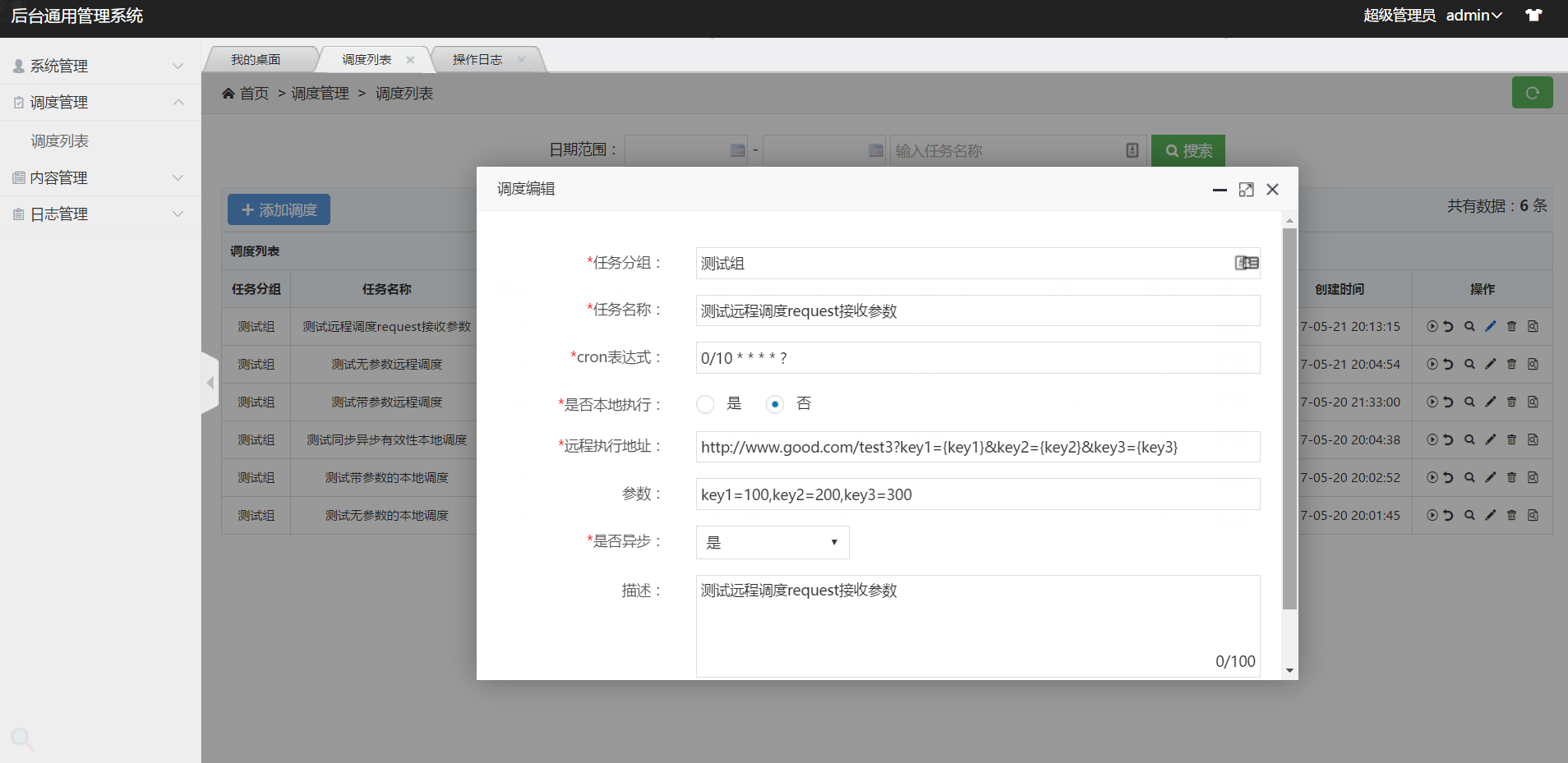
Task: Click the blue pencil edit icon in the 20:13:15 row
Action: pos(1491,326)
